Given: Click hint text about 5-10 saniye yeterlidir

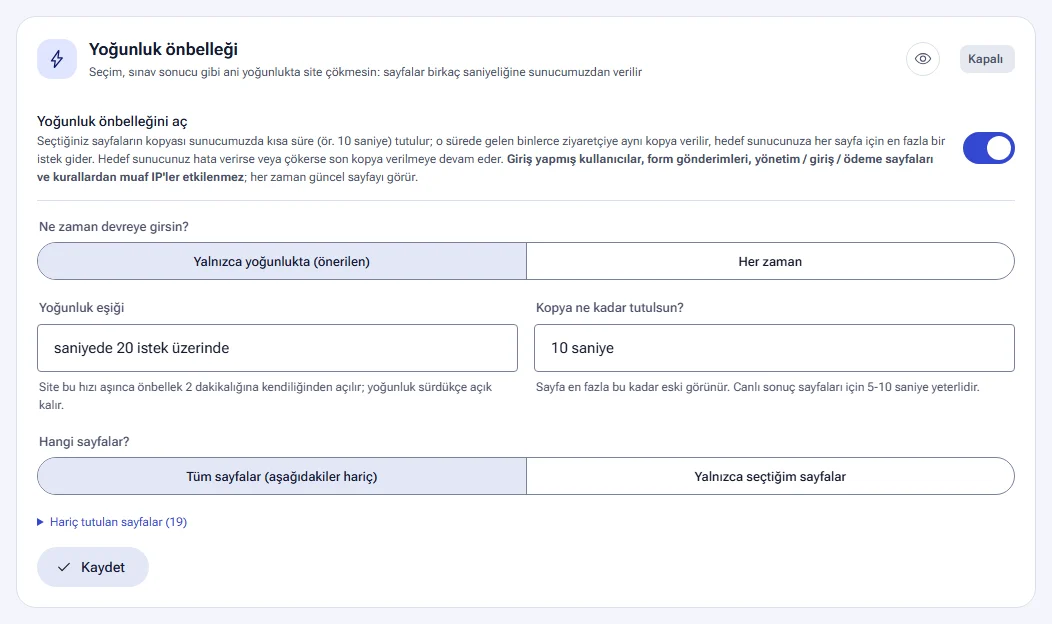Looking at the screenshot, I should coord(757,387).
